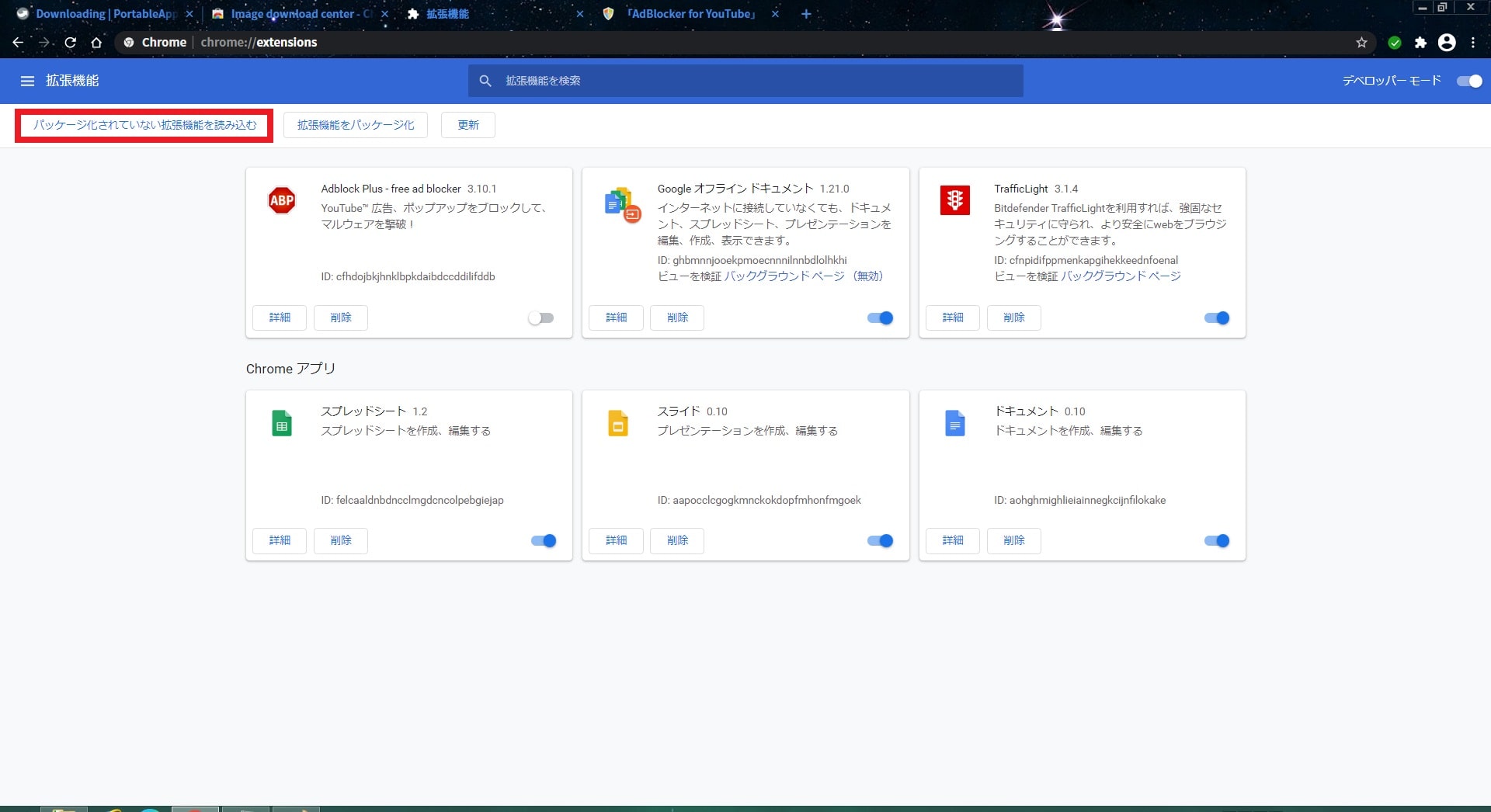Click パッケージ化されていない拡張機能を読み込む button
The image size is (1491, 812).
pos(144,125)
